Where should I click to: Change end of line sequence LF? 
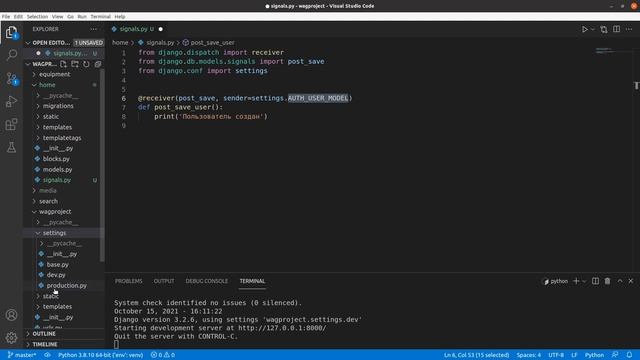tap(574, 355)
